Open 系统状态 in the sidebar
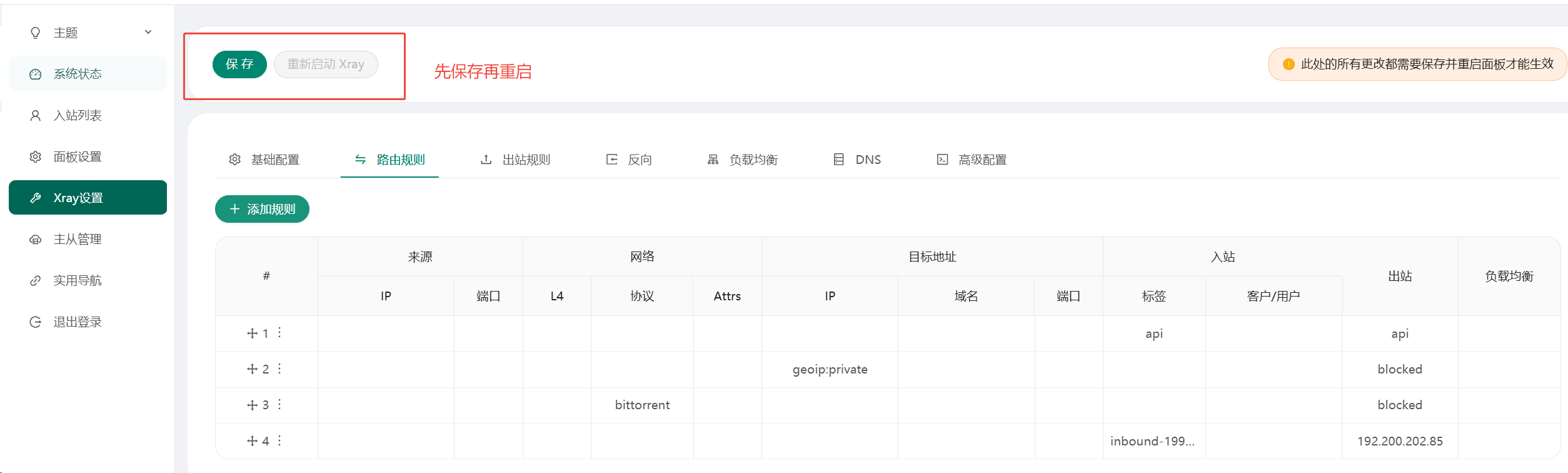1568x473 pixels. (88, 74)
